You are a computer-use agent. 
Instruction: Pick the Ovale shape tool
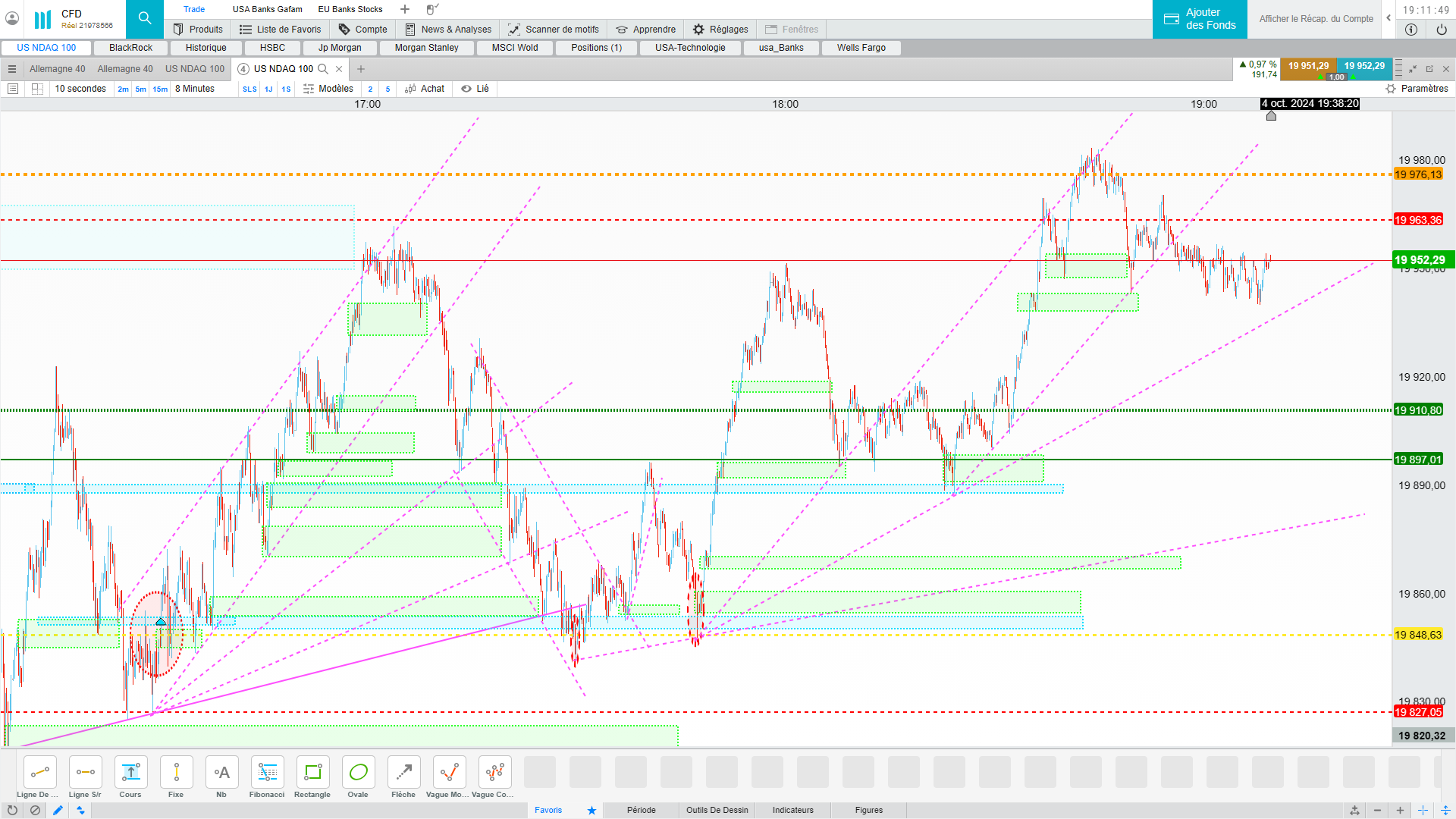pyautogui.click(x=358, y=773)
